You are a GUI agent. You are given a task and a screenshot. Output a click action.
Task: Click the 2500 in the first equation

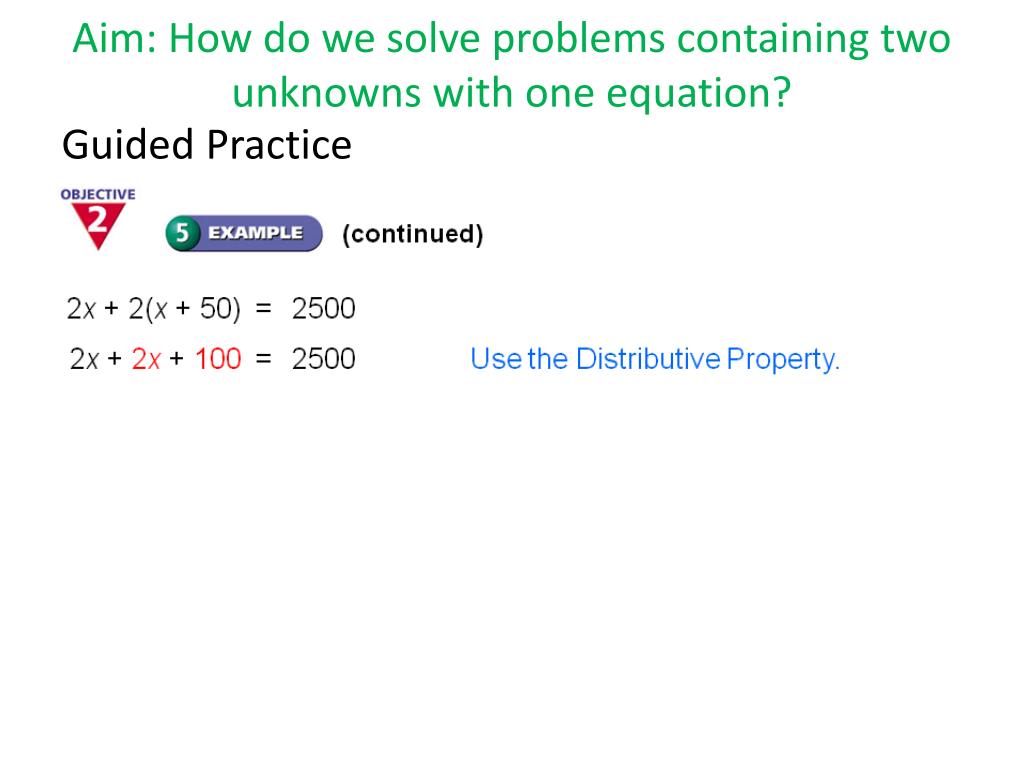point(323,308)
